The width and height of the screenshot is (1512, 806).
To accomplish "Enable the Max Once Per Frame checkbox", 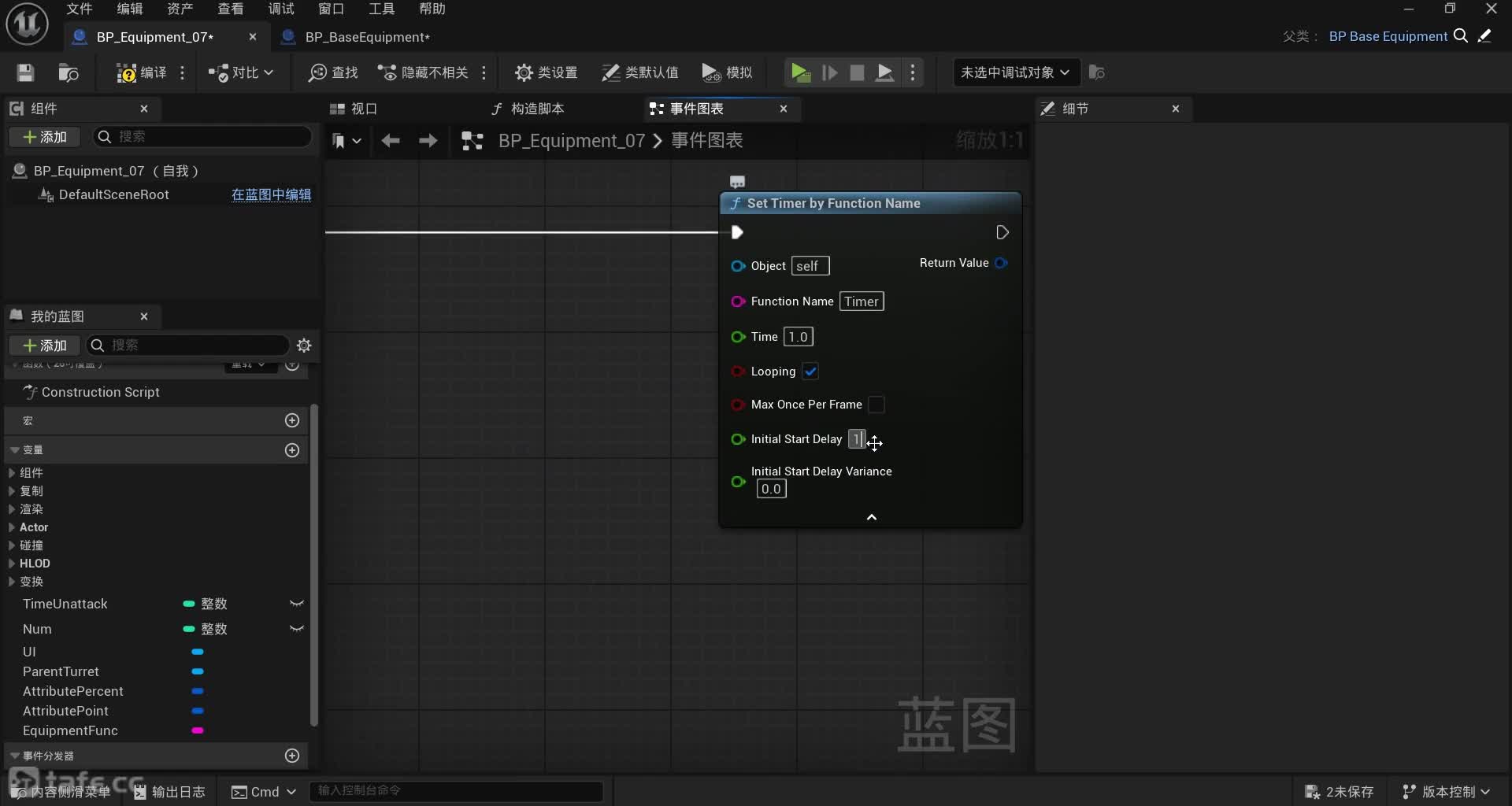I will click(876, 405).
